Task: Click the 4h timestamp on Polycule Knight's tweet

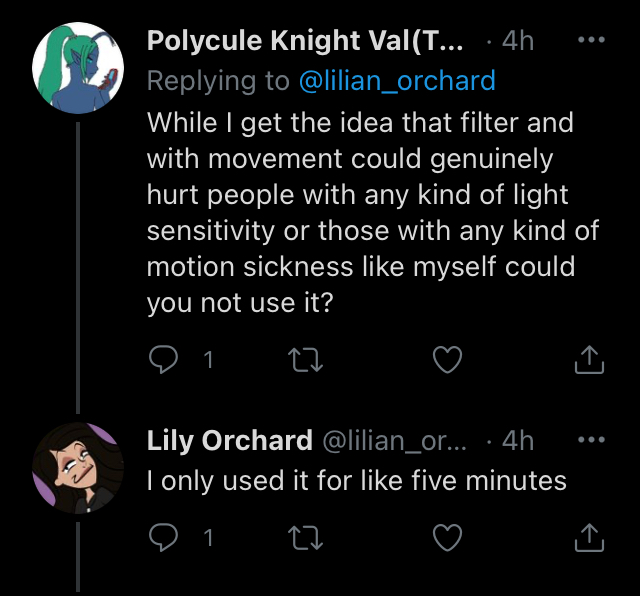Action: 518,41
